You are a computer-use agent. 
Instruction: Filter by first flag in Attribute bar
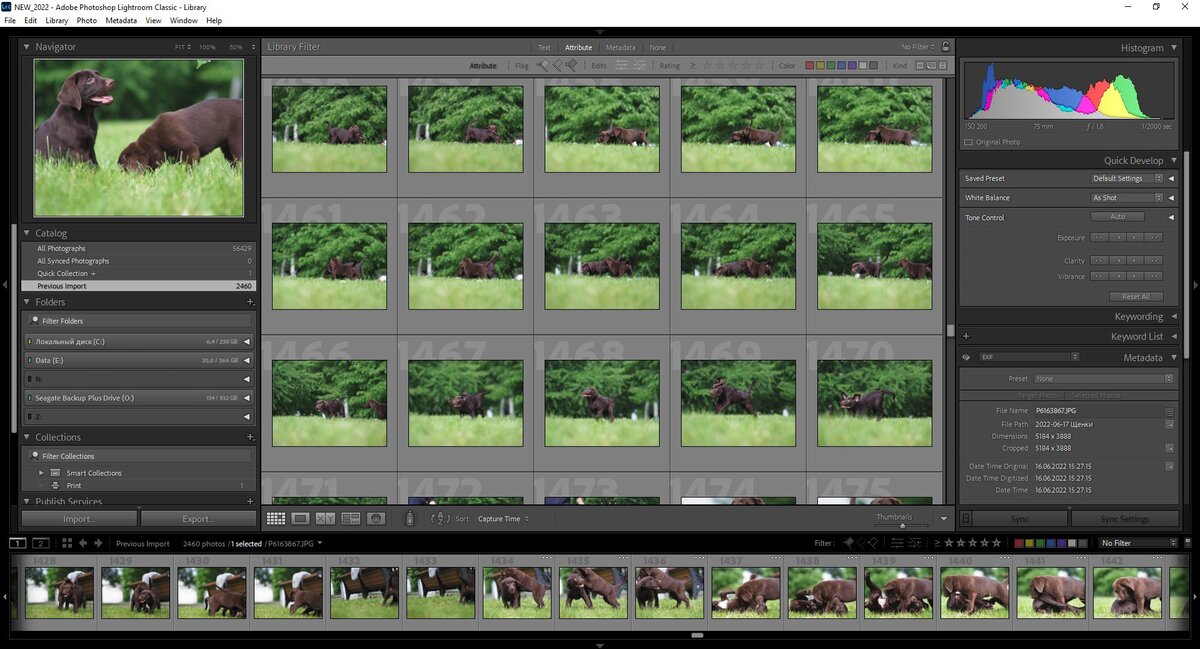(542, 66)
